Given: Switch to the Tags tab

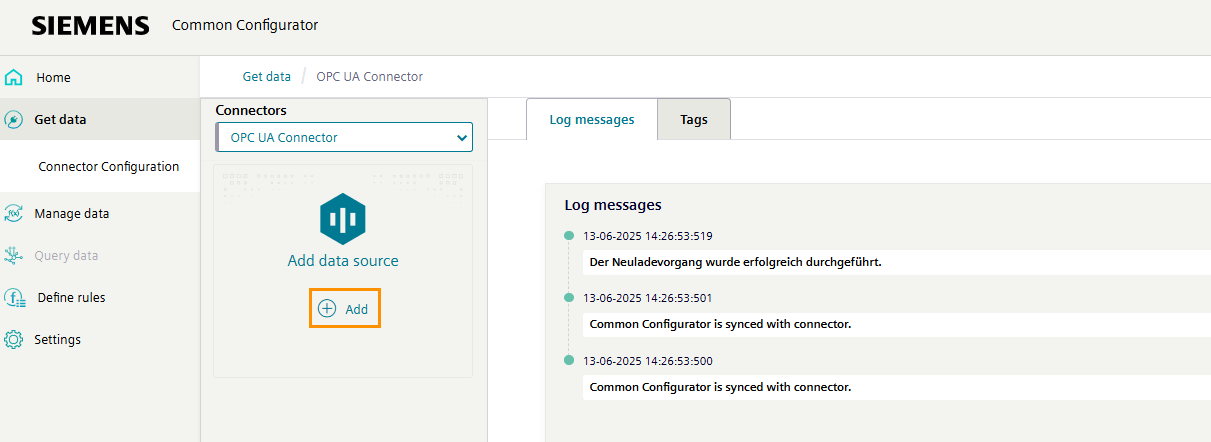Looking at the screenshot, I should [694, 119].
